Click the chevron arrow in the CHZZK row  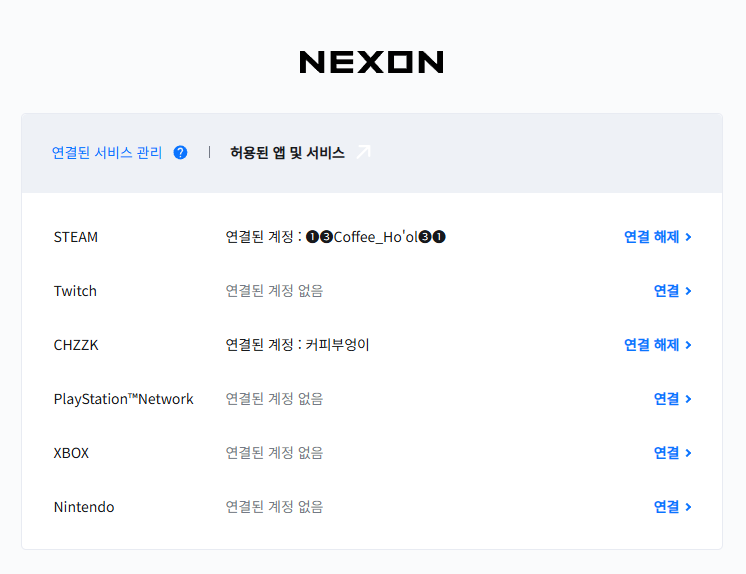[x=689, y=346]
